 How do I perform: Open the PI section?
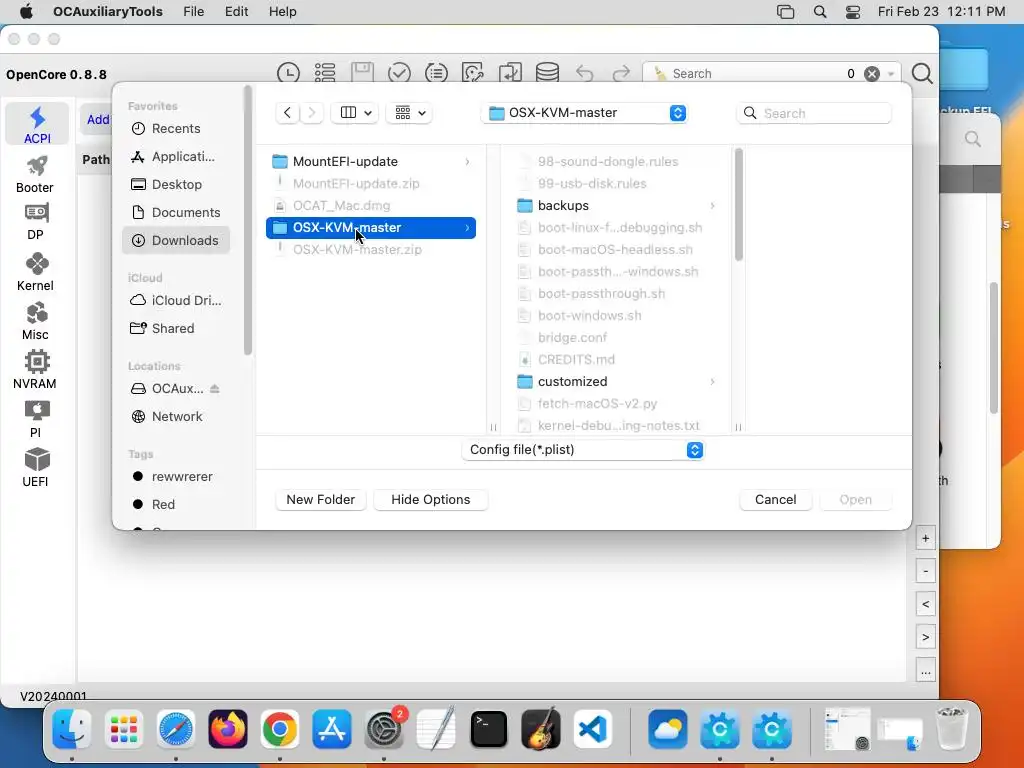[x=35, y=418]
